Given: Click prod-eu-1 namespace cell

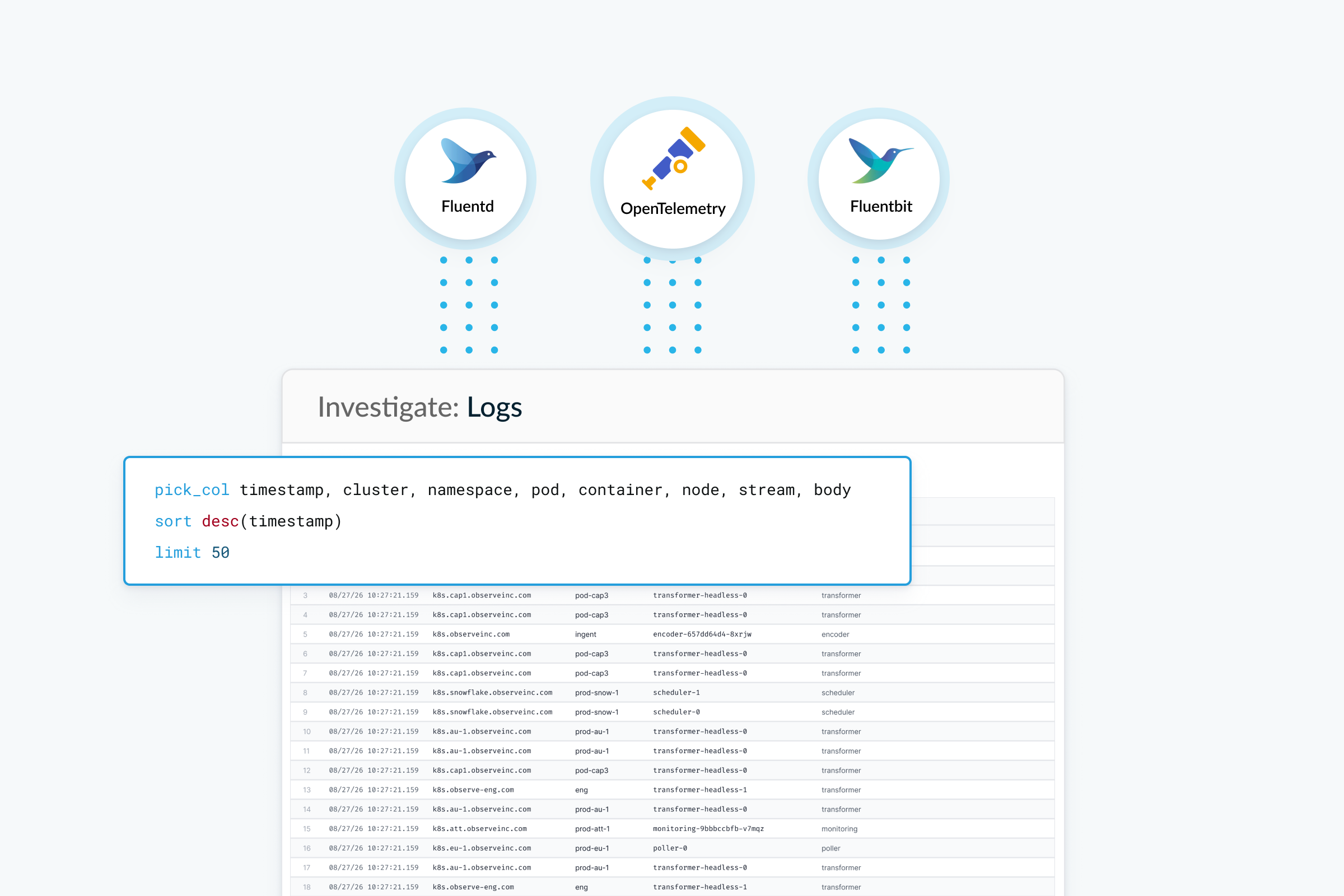Looking at the screenshot, I should click(592, 848).
